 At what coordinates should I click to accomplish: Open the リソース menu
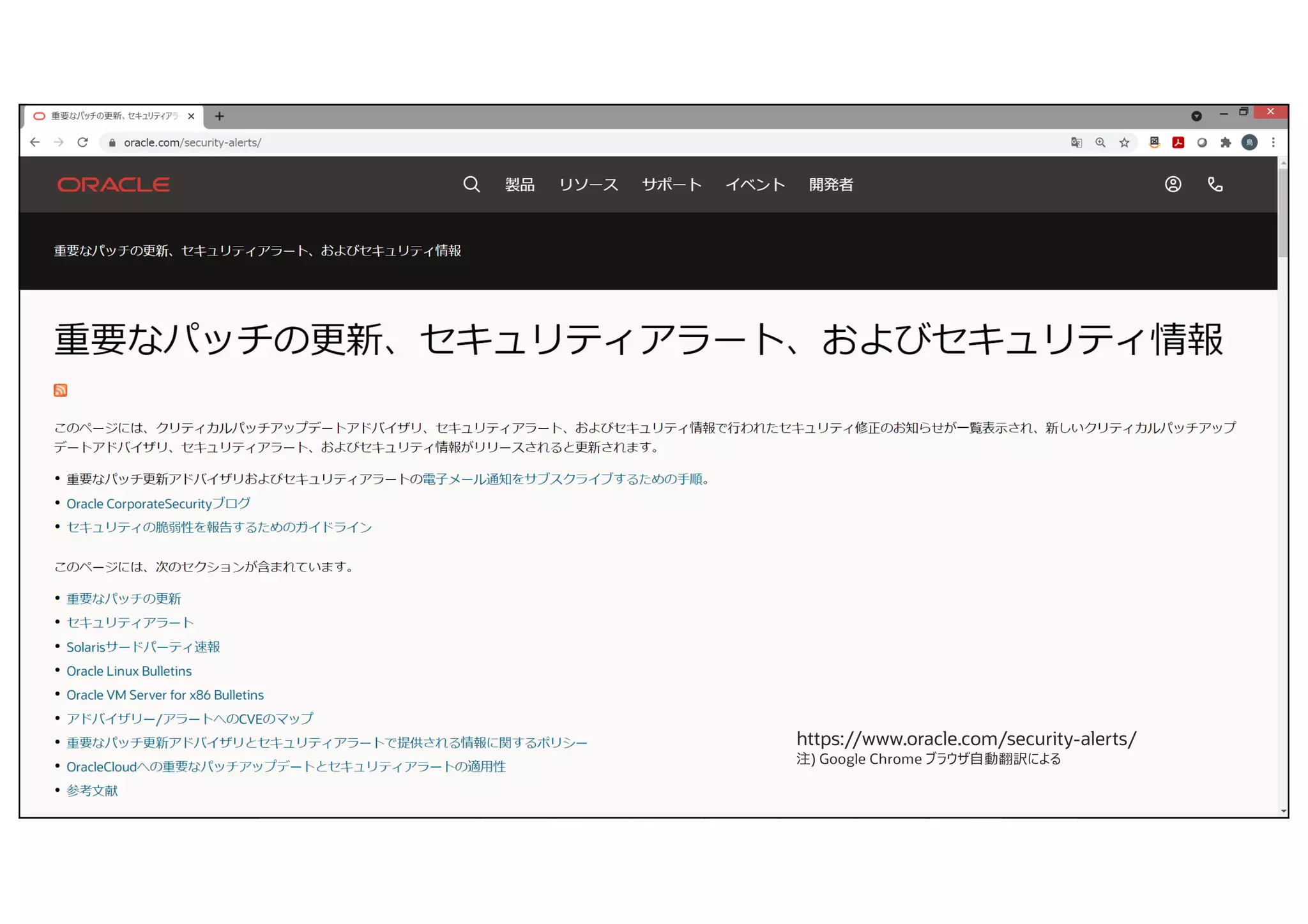[588, 185]
